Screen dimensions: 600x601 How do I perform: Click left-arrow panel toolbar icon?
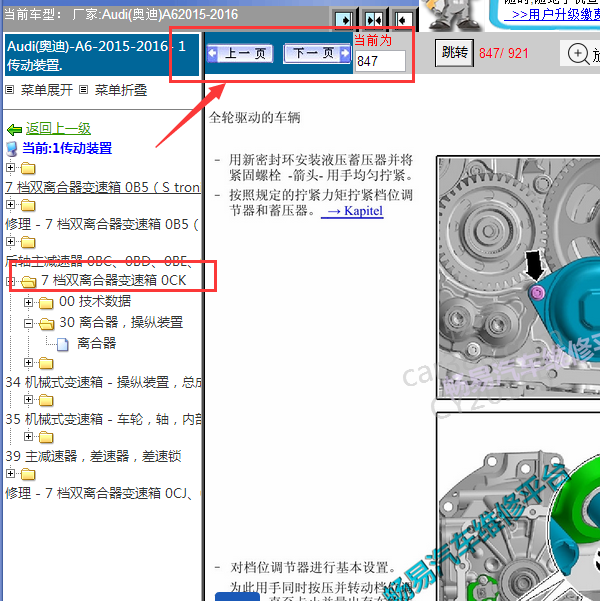(403, 20)
